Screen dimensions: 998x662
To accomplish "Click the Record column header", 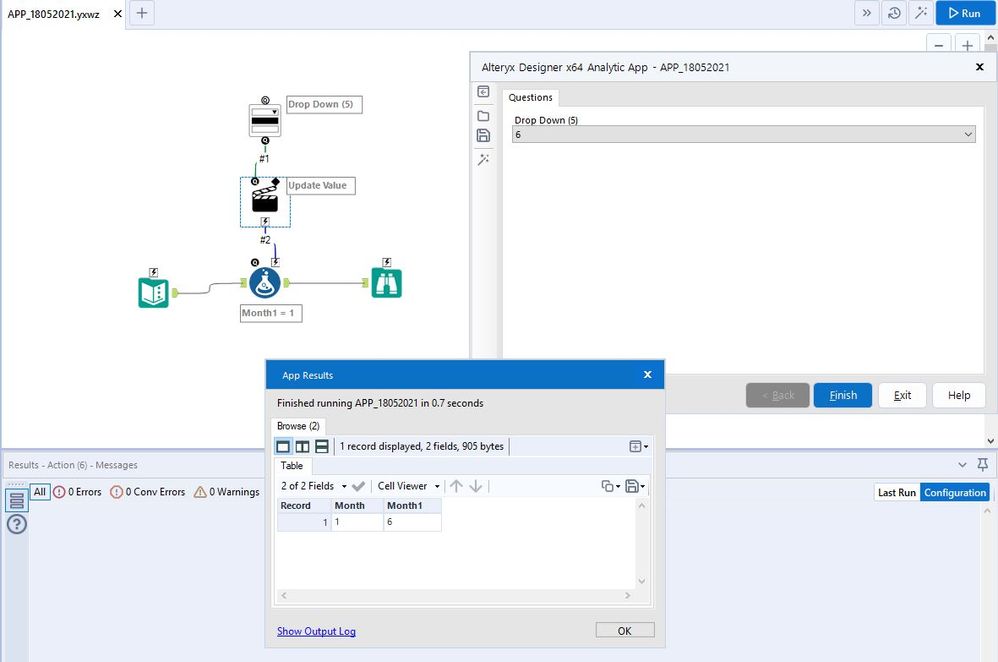I will [304, 505].
